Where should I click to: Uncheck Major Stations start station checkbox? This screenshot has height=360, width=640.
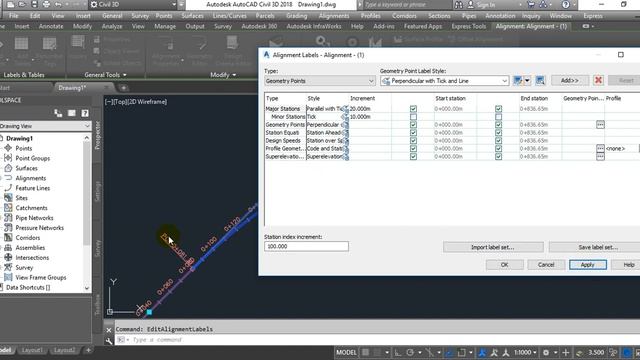(x=413, y=109)
